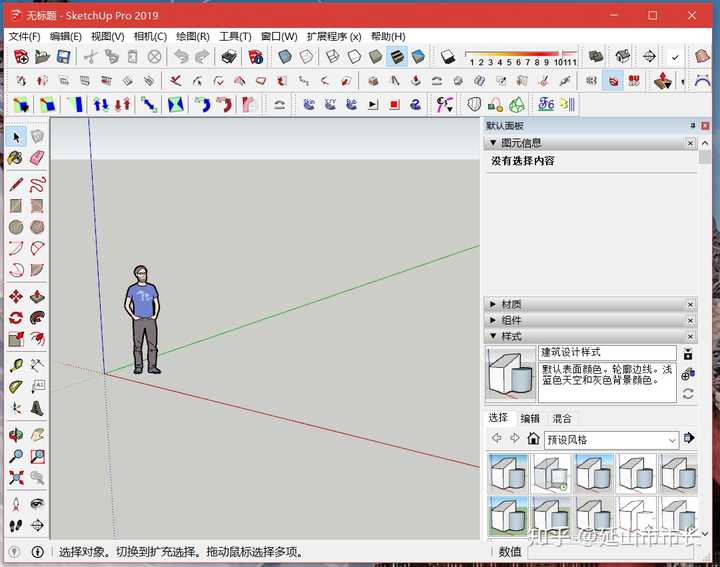Screen dimensions: 720x567
Task: Activate the Orbit camera tool
Action: 16,435
